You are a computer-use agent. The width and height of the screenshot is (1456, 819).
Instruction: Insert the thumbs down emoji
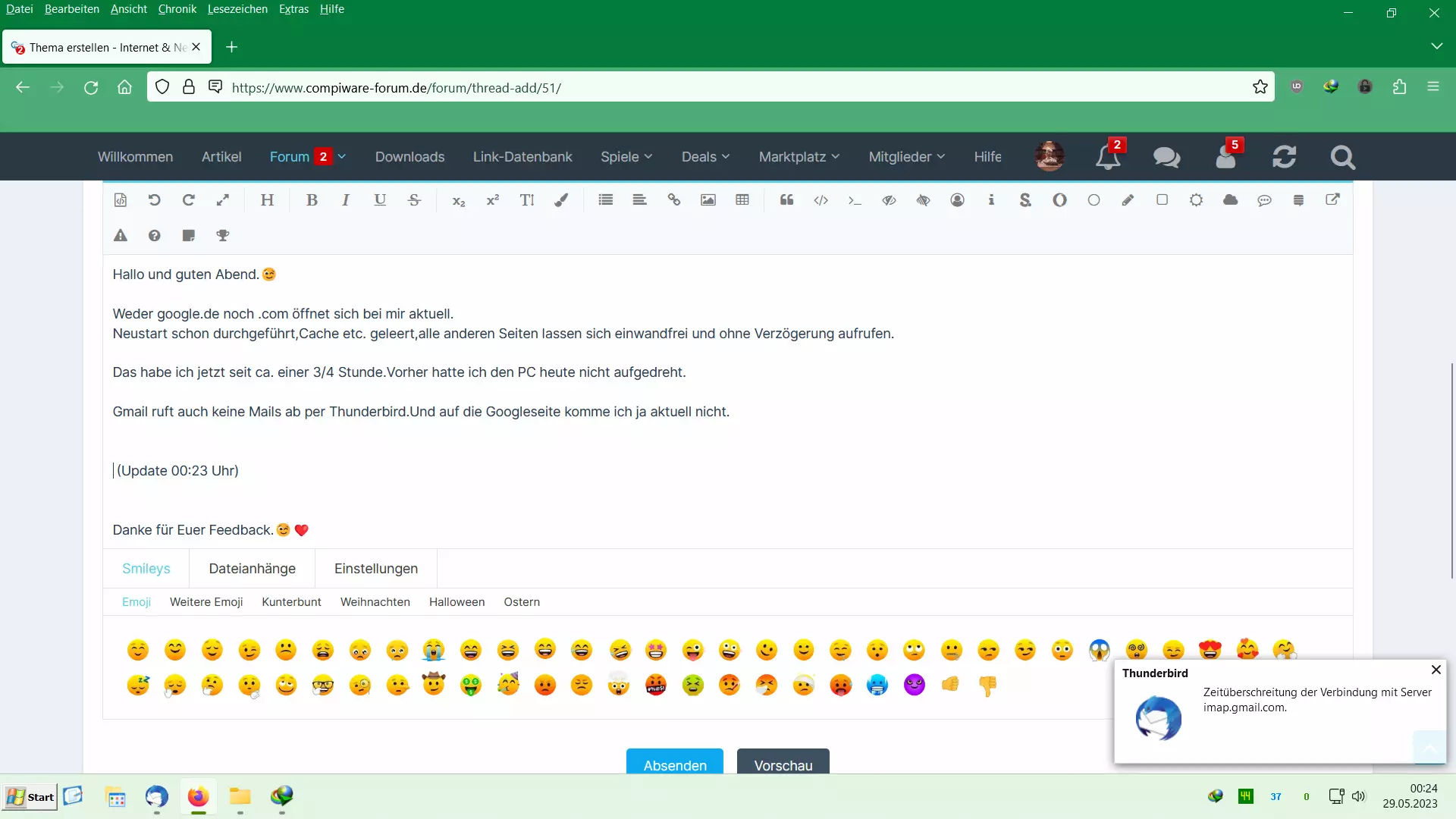click(x=987, y=686)
